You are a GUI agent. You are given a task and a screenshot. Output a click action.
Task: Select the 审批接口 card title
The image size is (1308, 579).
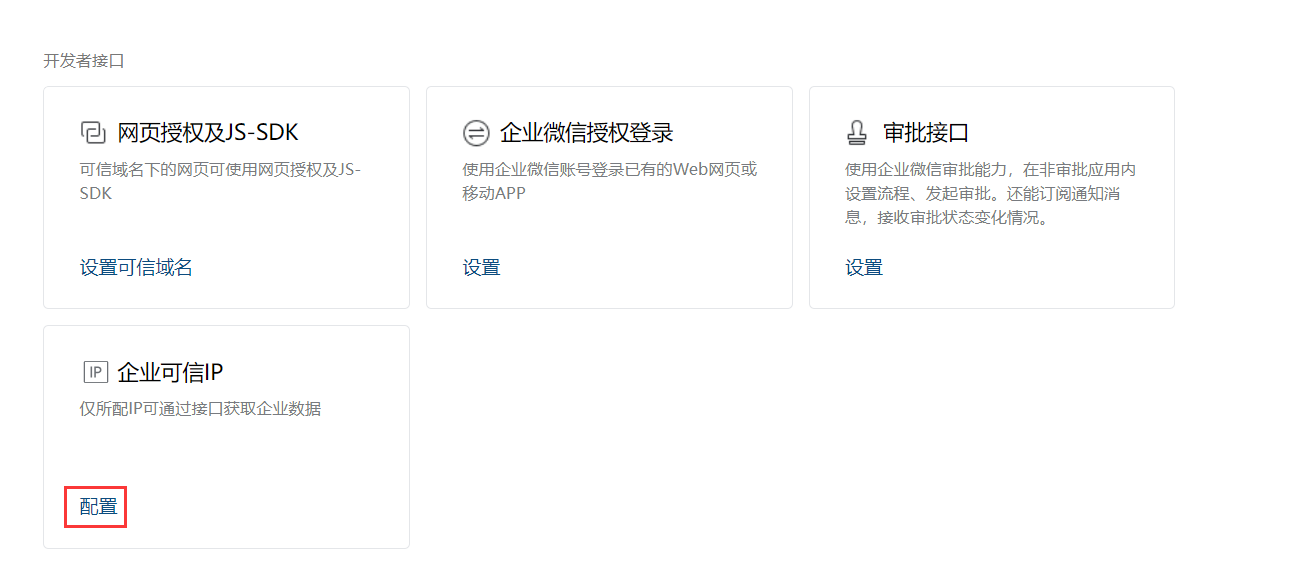pos(926,133)
